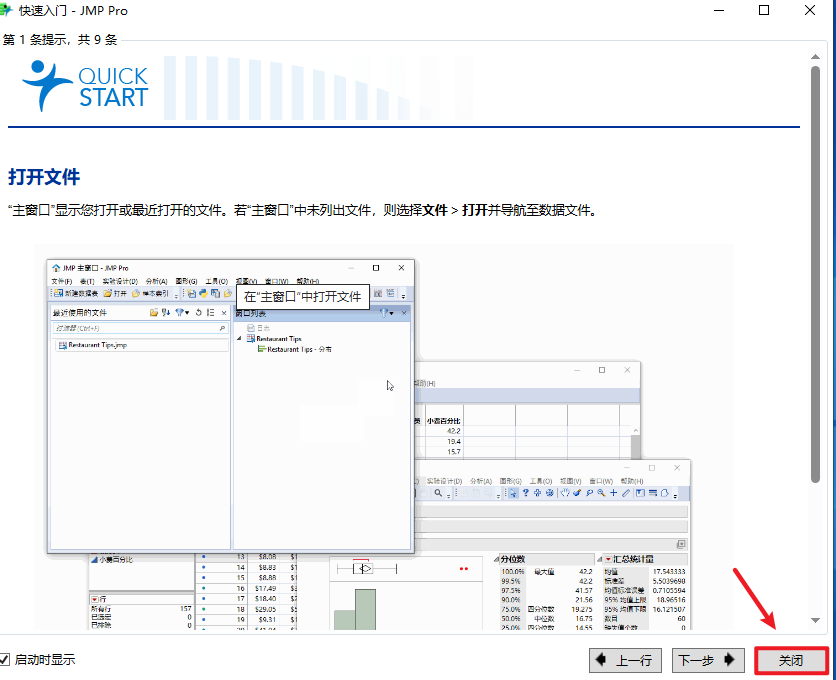
Task: Click the 筛选器 search field
Action: tap(135, 328)
